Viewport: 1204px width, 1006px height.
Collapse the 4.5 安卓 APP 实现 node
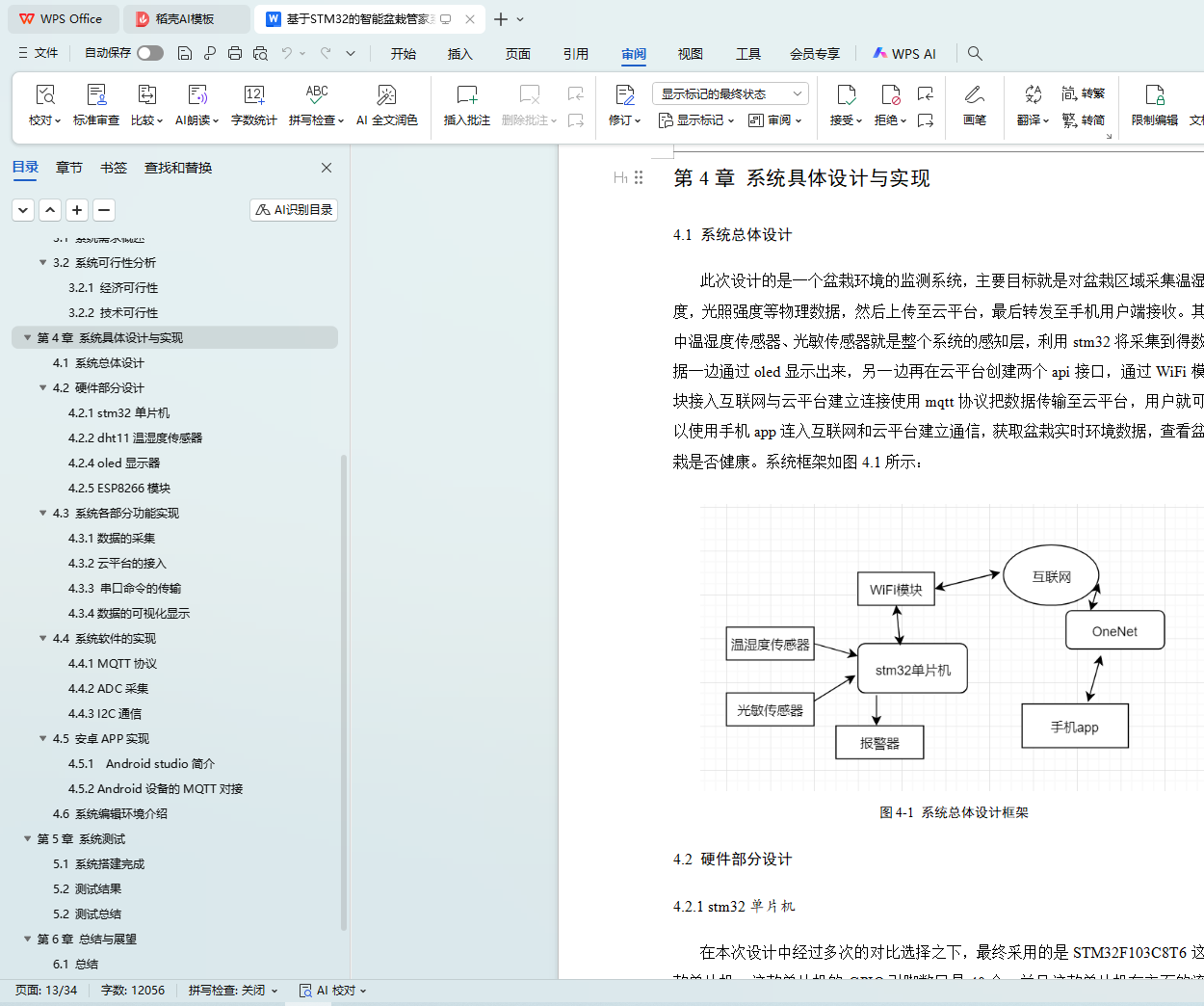[42, 738]
